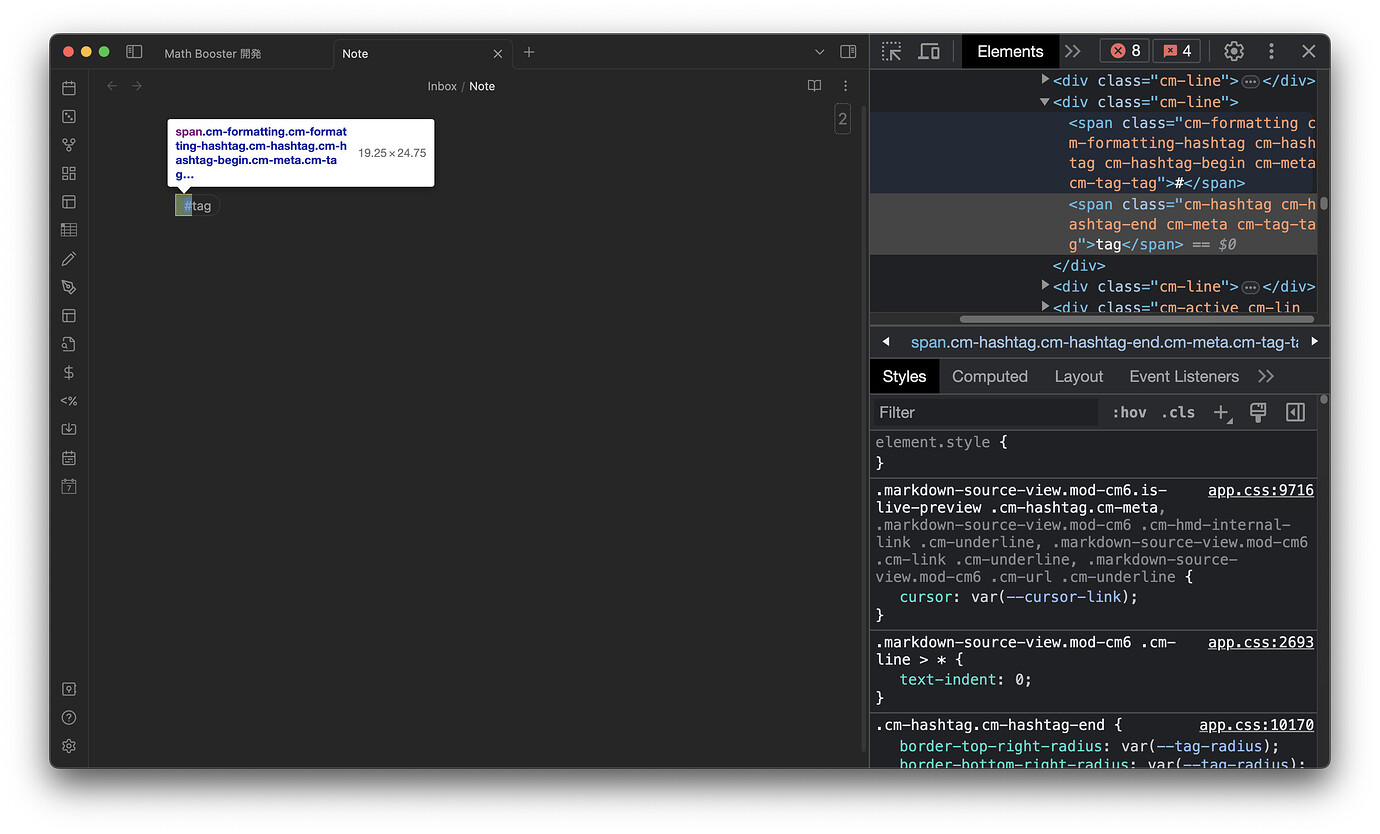
Task: Toggle element state with the :hov button
Action: (x=1128, y=412)
